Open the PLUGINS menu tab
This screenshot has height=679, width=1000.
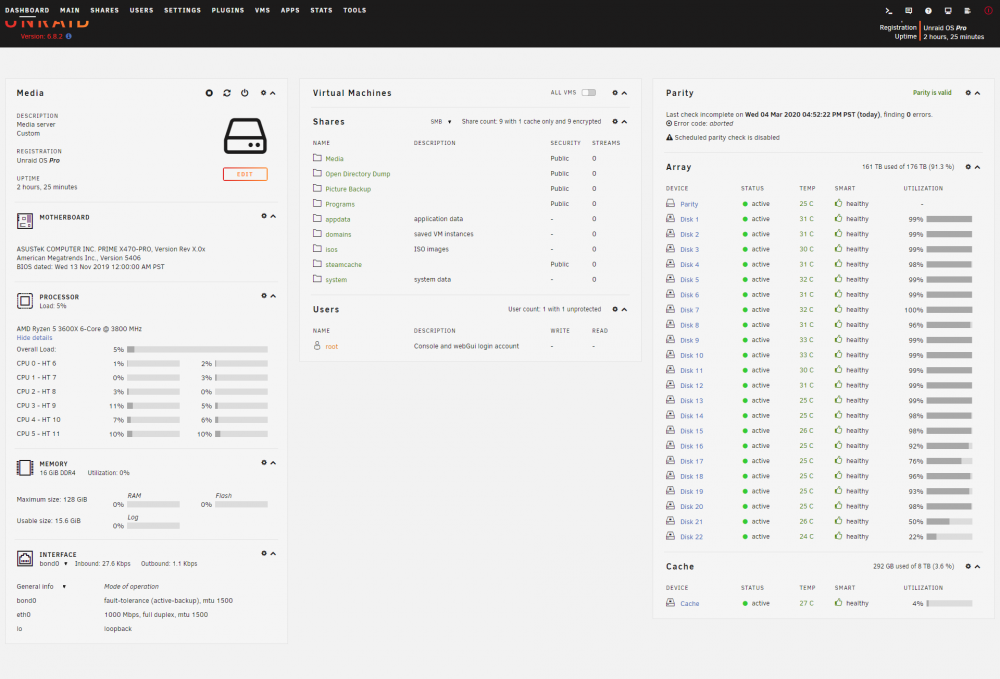coord(228,10)
